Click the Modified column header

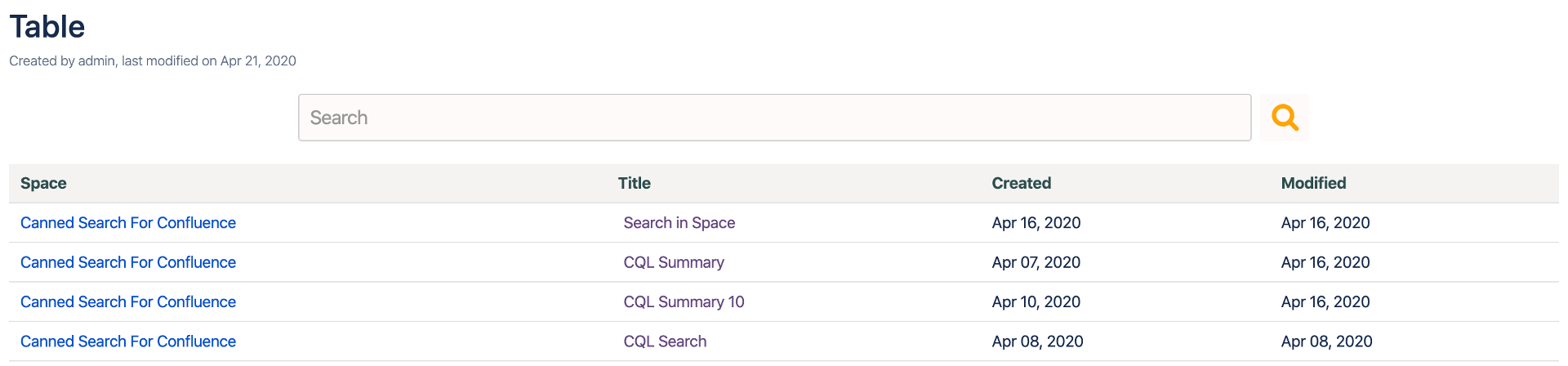(1313, 184)
